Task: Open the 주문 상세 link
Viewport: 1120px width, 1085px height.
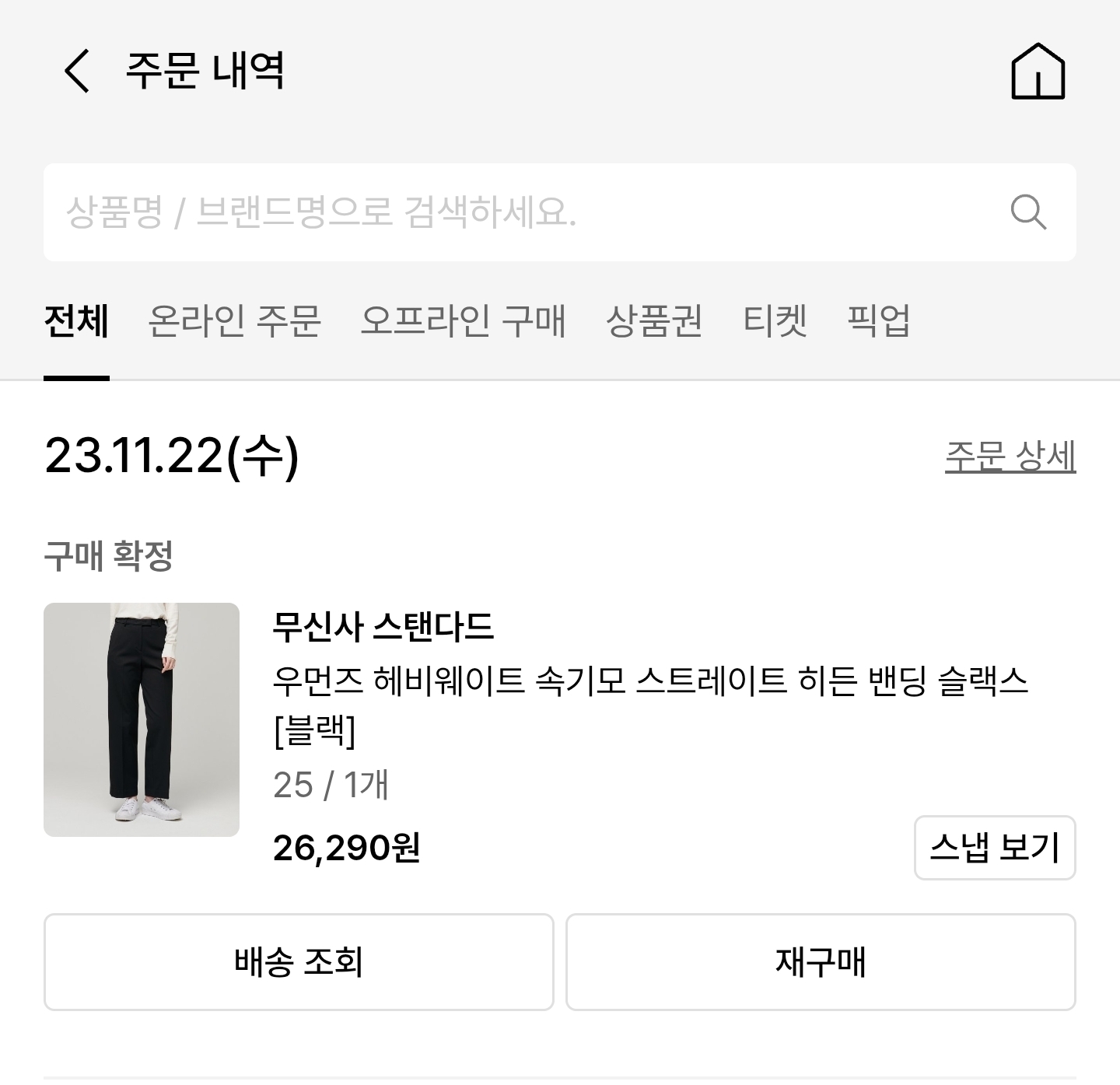Action: [x=1010, y=456]
